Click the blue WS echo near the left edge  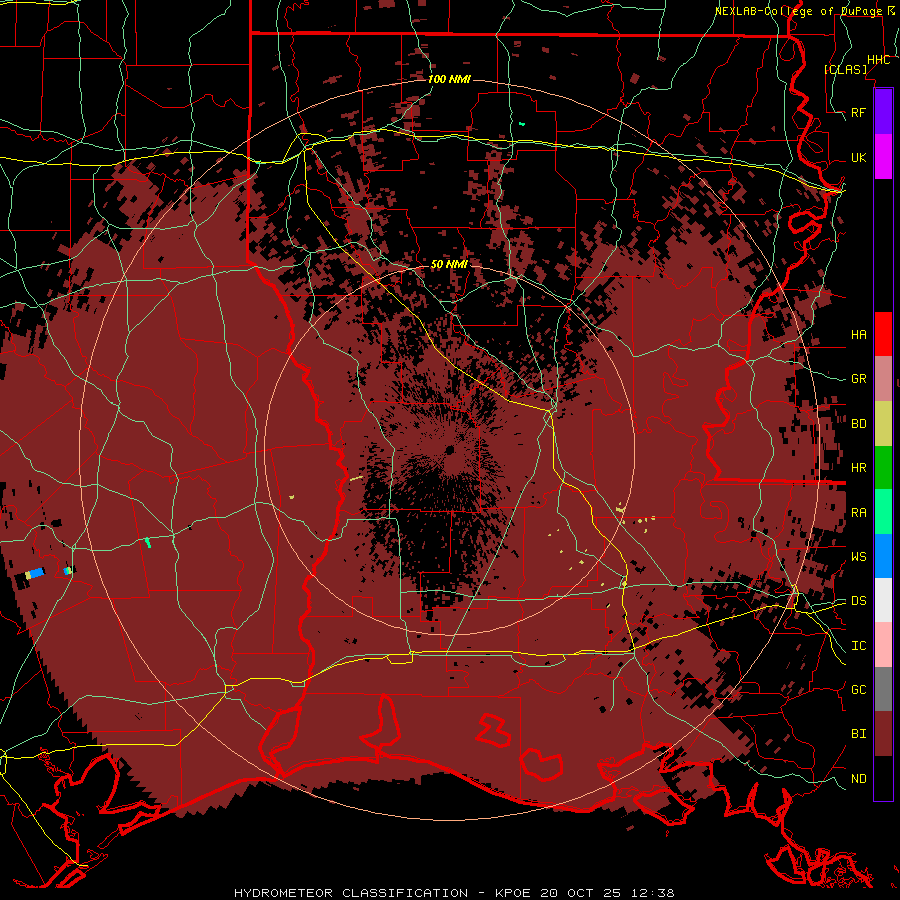tap(37, 573)
